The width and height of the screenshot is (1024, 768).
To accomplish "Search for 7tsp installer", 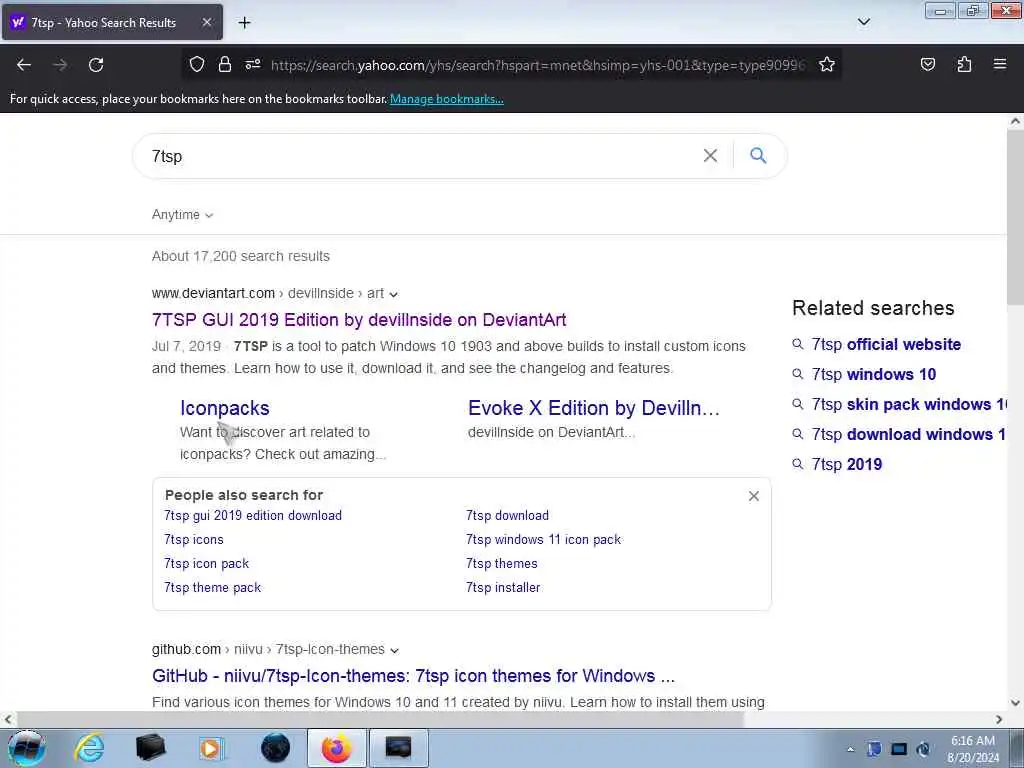I will point(503,588).
